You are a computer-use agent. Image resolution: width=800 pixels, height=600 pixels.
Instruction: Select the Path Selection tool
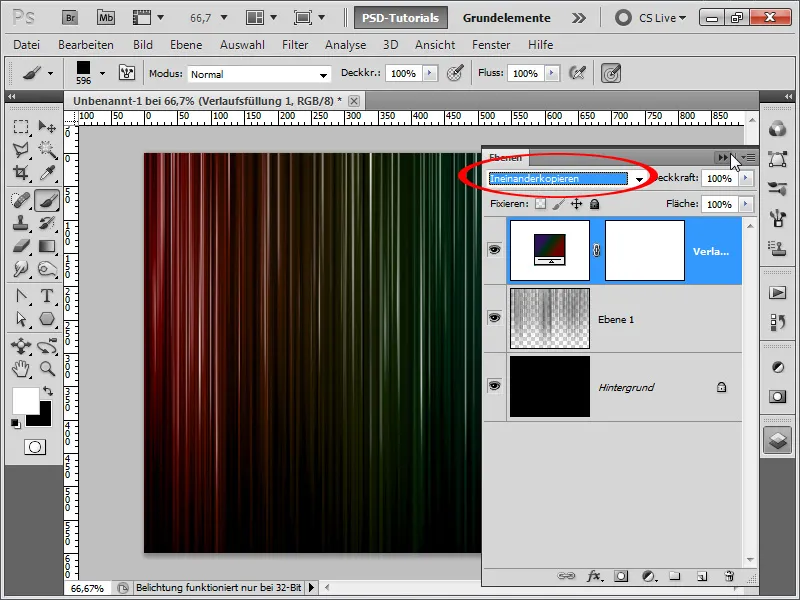[x=21, y=319]
